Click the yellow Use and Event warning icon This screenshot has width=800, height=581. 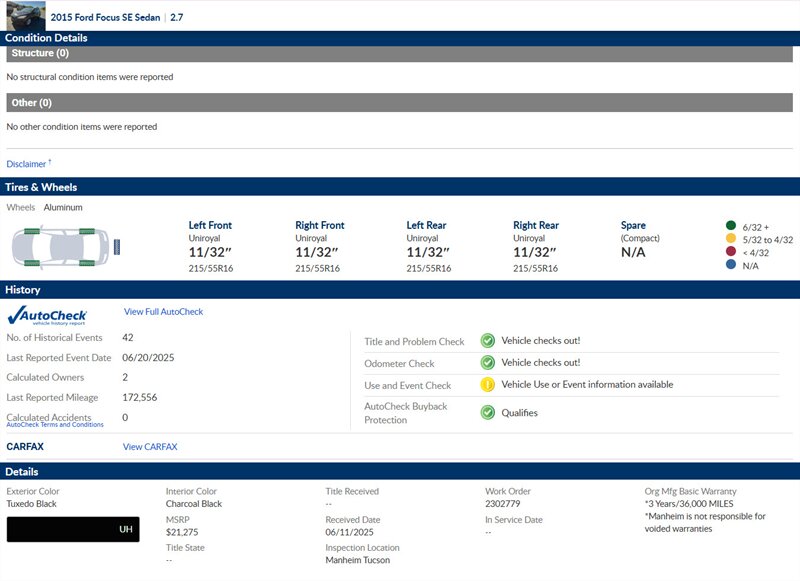point(488,385)
